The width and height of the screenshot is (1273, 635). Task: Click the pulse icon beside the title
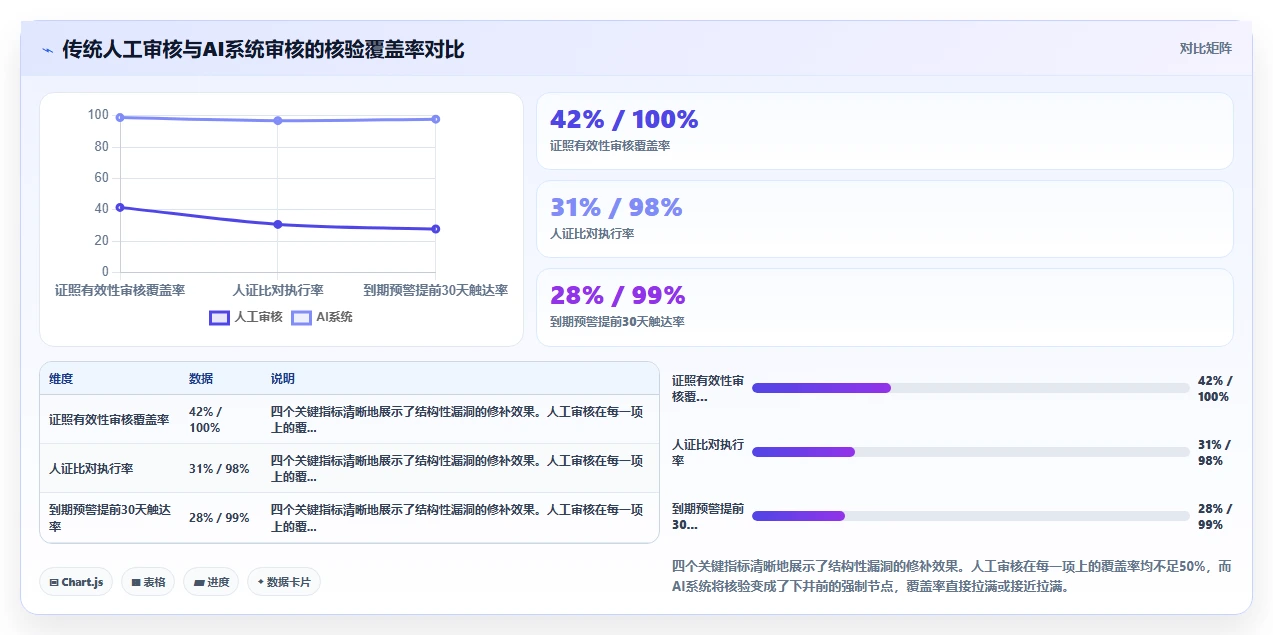tap(47, 50)
